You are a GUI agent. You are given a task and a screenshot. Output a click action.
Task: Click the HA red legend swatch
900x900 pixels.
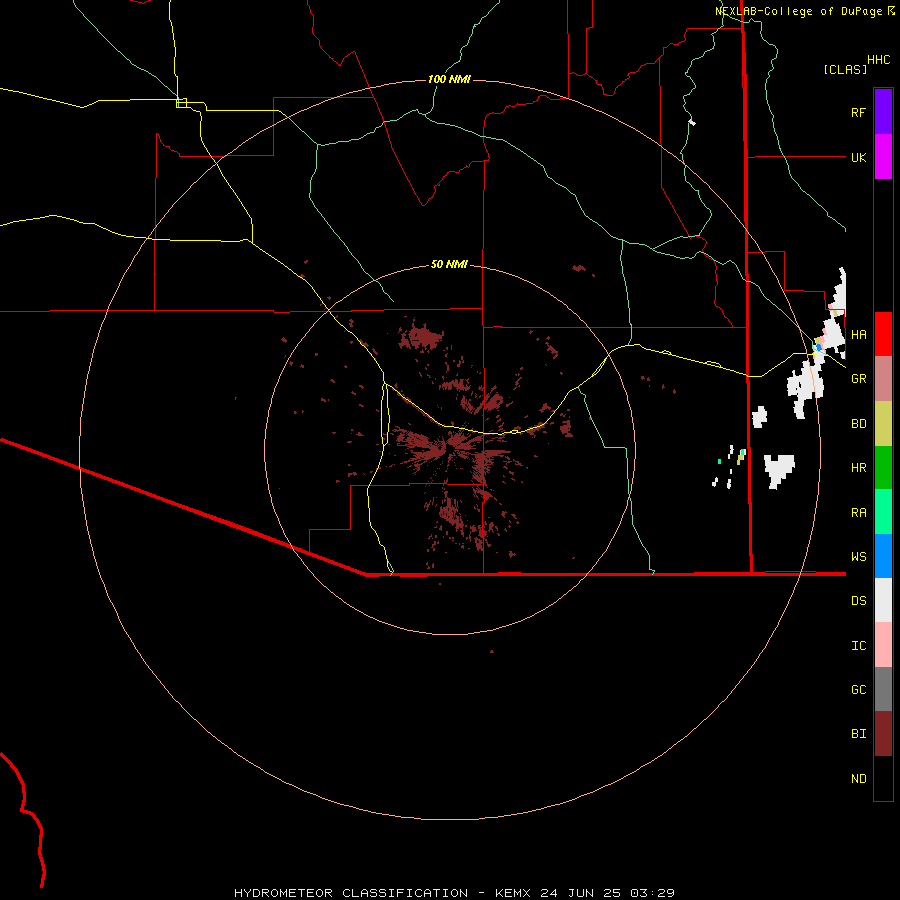883,334
